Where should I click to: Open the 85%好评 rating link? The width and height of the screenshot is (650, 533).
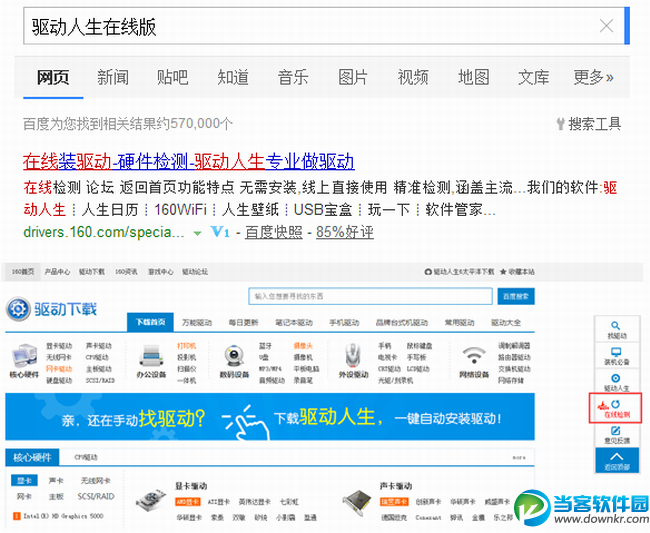click(345, 232)
